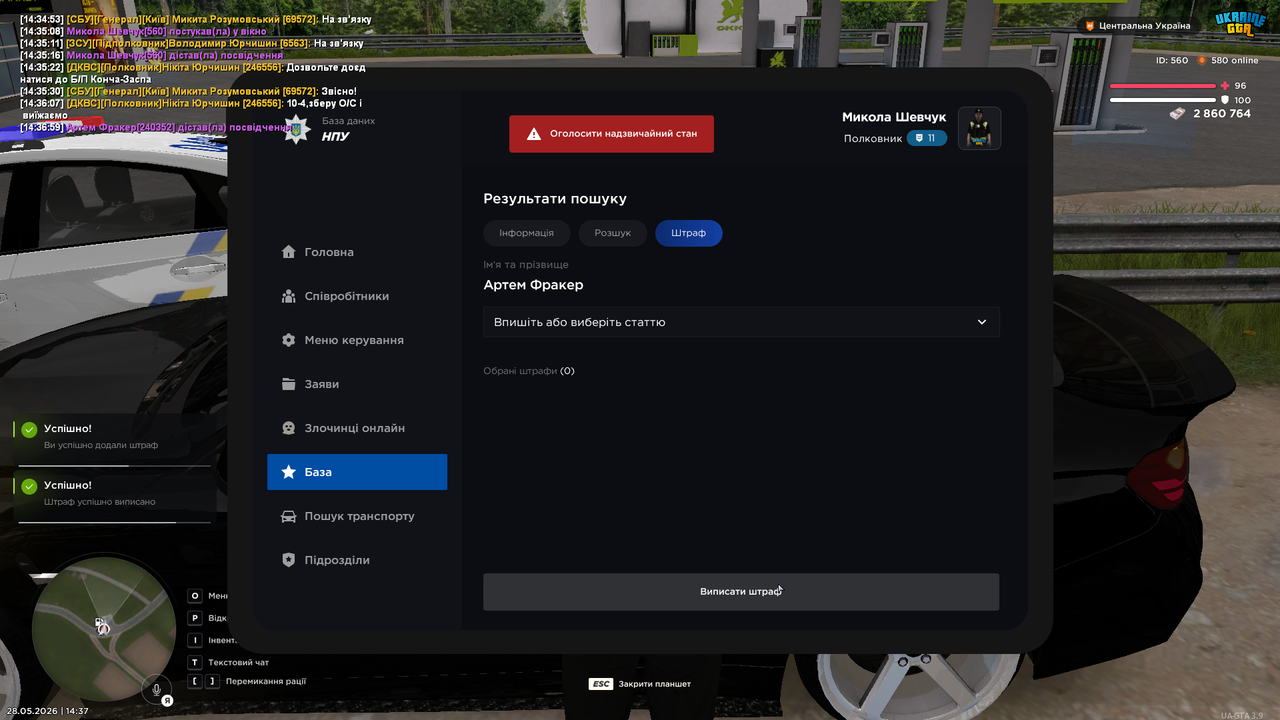
Task: Click the Виписати штраф button
Action: 741,592
